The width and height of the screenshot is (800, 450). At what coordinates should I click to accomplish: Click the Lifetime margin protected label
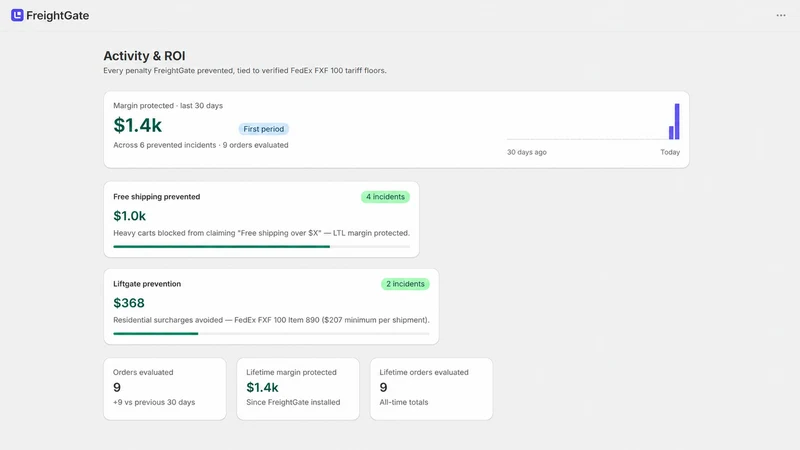coord(291,372)
